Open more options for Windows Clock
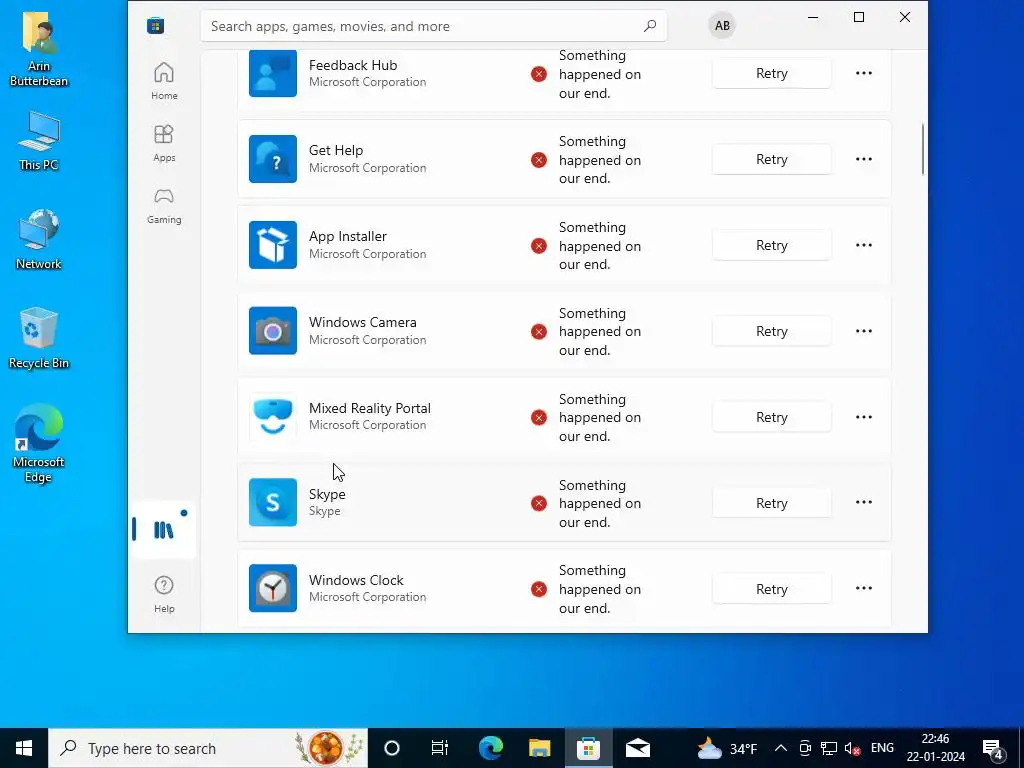 coord(863,588)
